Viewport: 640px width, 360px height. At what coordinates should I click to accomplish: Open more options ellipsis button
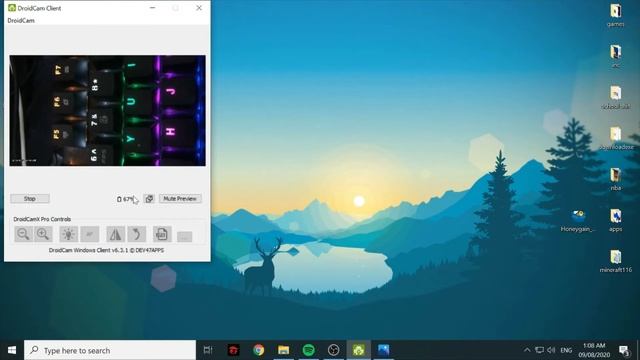184,237
